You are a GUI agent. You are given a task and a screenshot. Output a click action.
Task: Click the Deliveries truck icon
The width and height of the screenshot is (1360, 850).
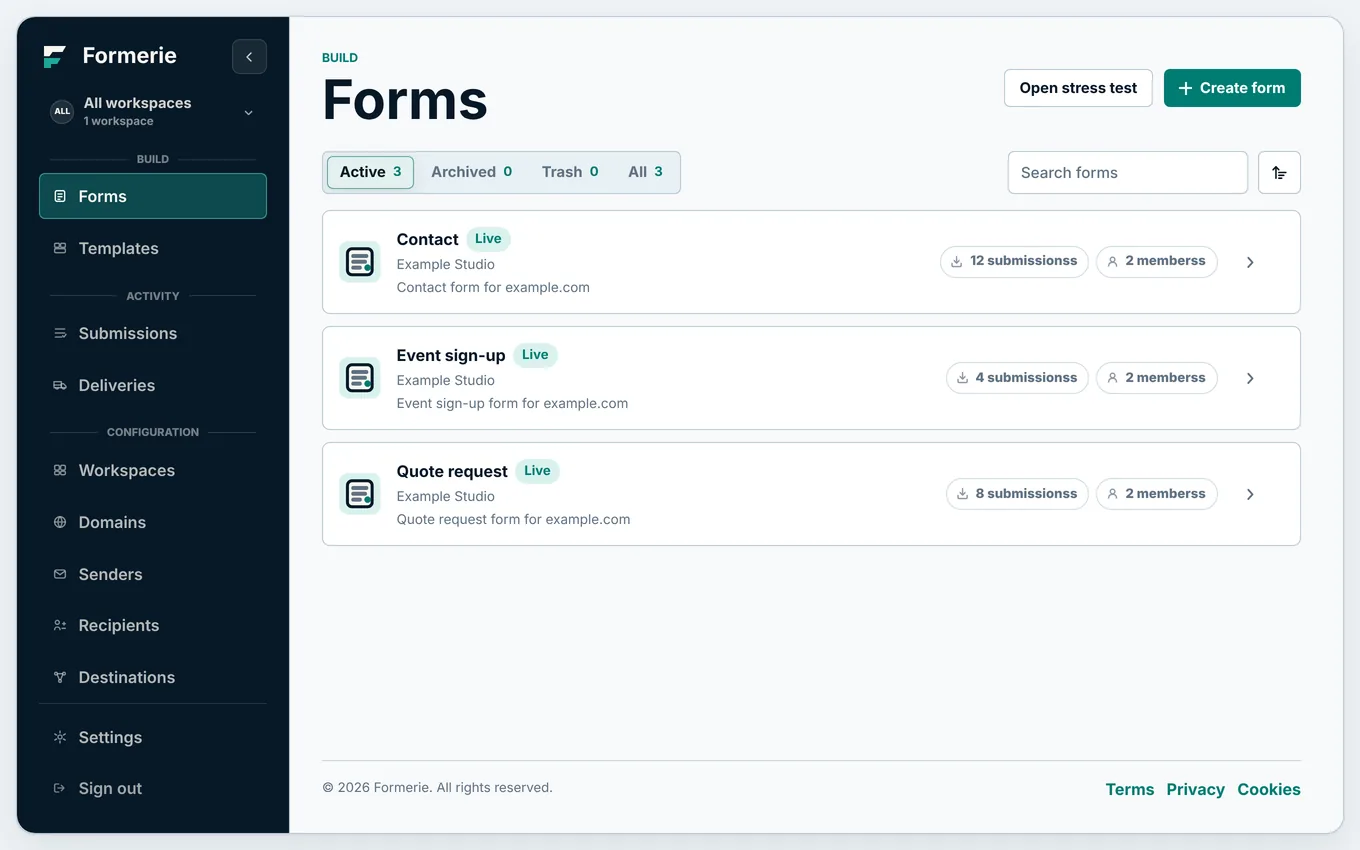(x=60, y=385)
